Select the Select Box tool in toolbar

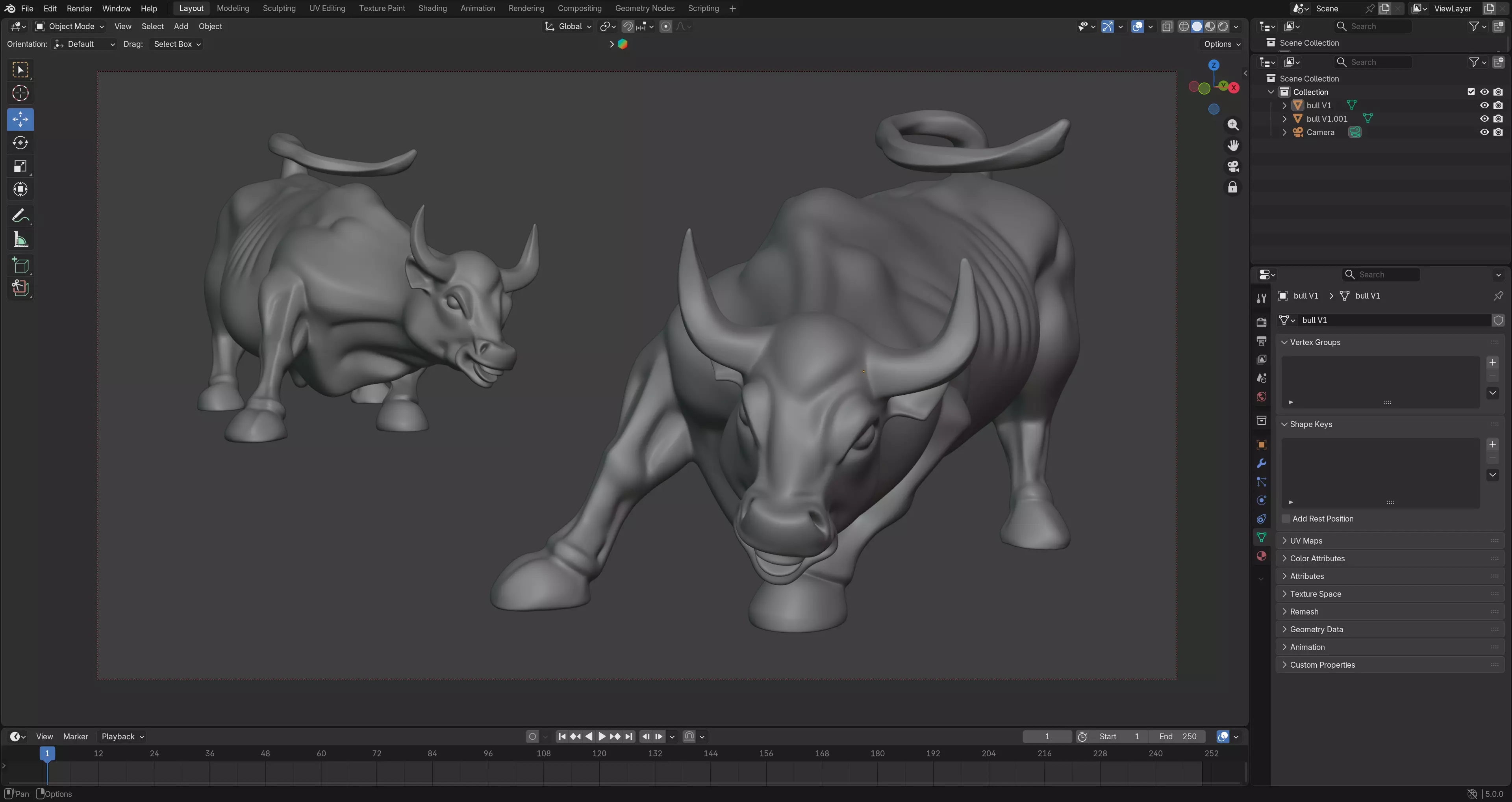20,70
